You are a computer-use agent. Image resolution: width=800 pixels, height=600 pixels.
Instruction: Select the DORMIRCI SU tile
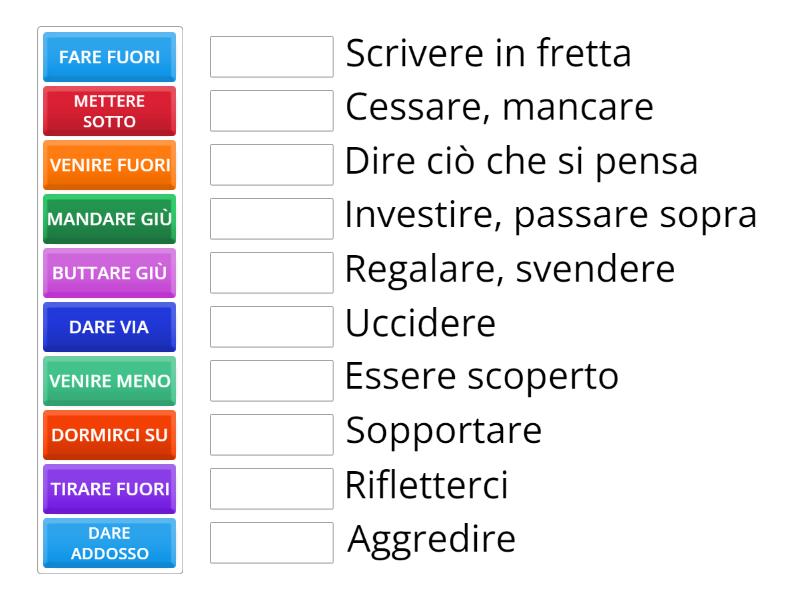pos(110,435)
